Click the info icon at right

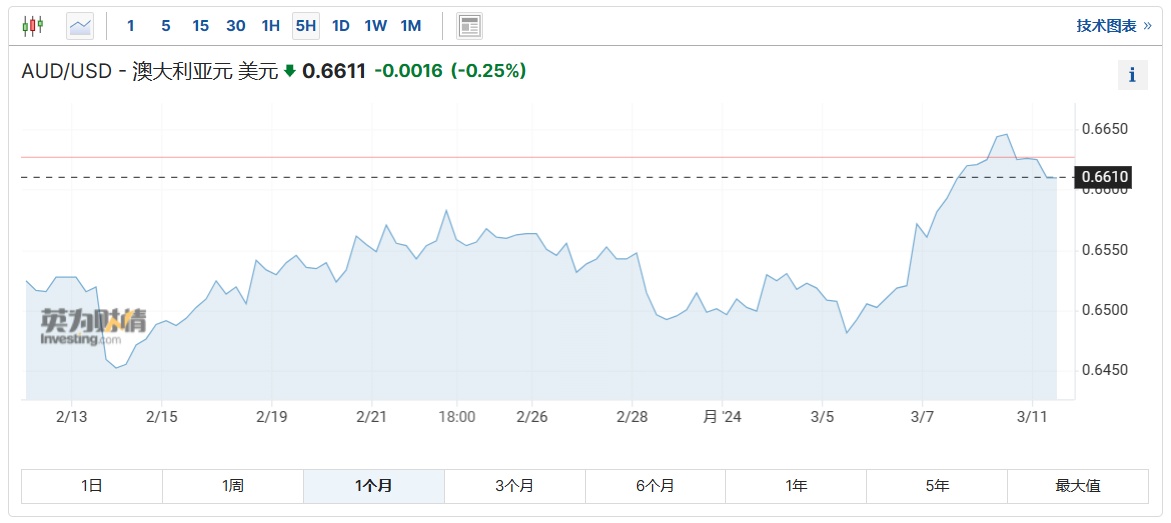click(x=1132, y=75)
